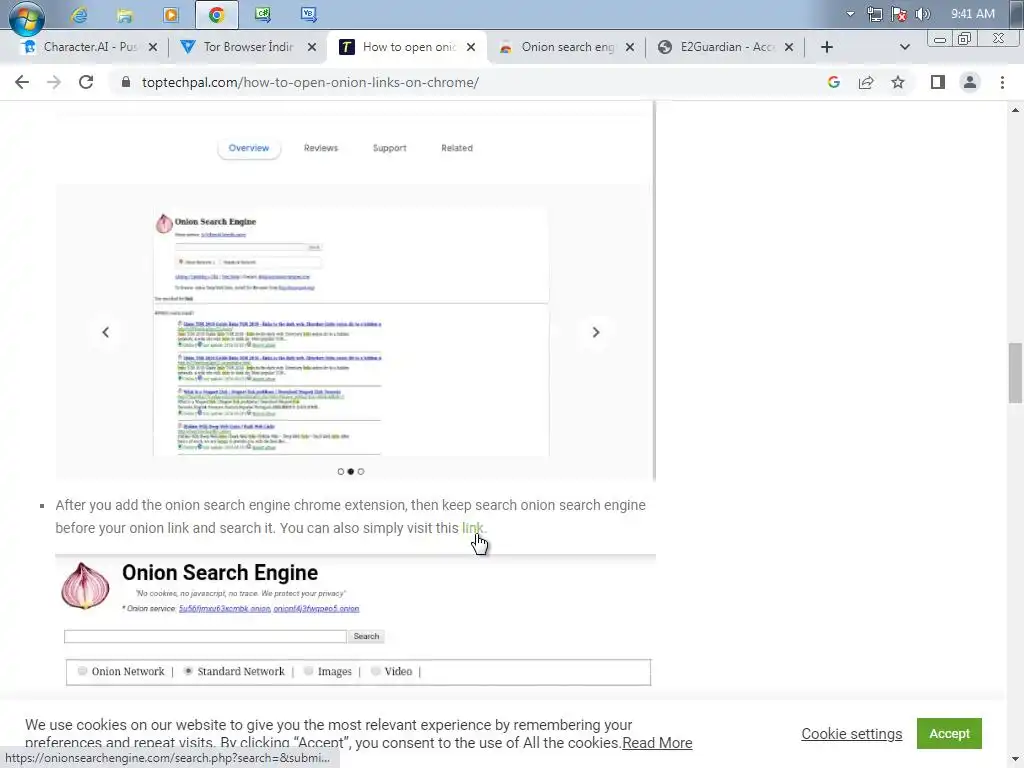Open the Chrome profile avatar

(x=970, y=82)
